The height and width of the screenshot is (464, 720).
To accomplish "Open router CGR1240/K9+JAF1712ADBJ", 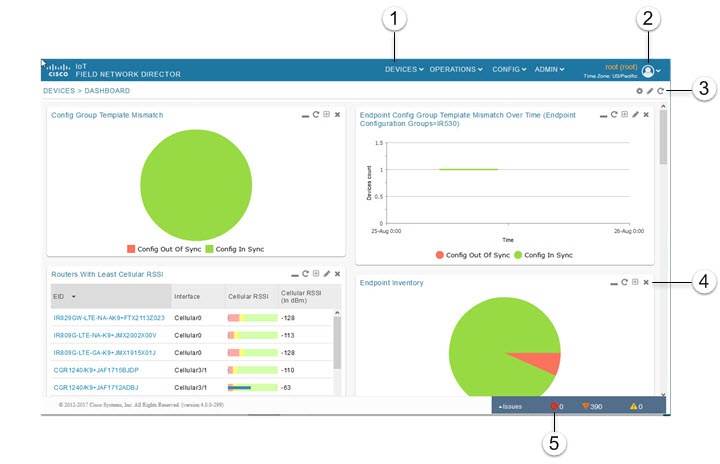I will 96,388.
